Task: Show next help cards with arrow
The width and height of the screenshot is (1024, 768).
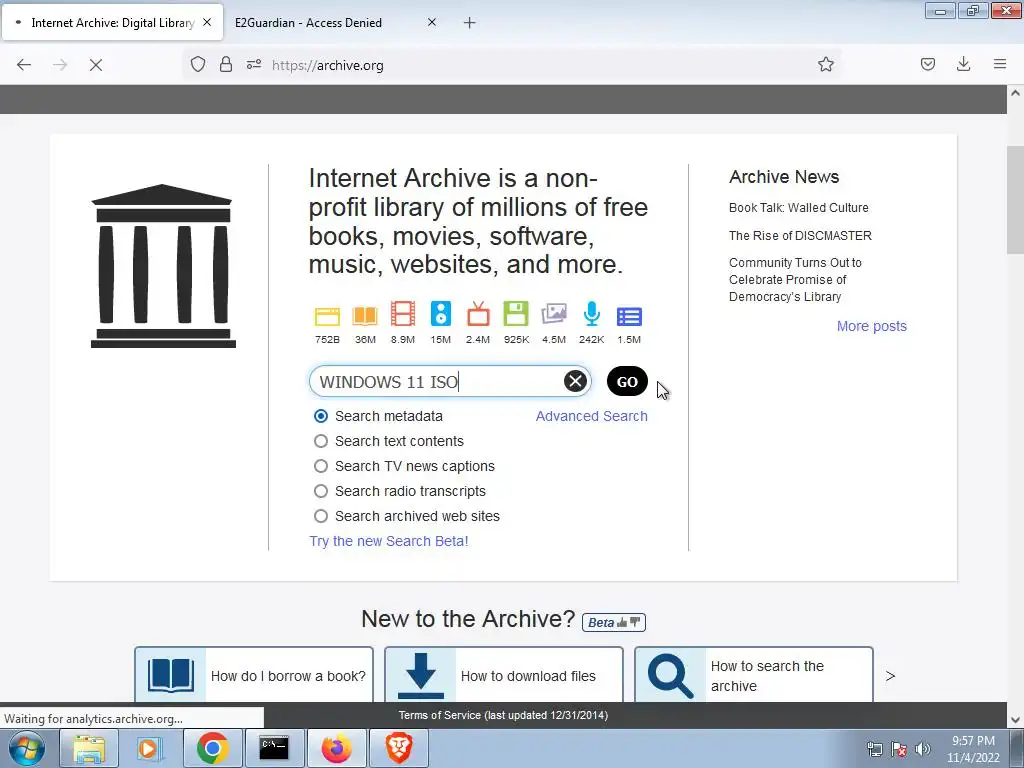Action: (890, 676)
